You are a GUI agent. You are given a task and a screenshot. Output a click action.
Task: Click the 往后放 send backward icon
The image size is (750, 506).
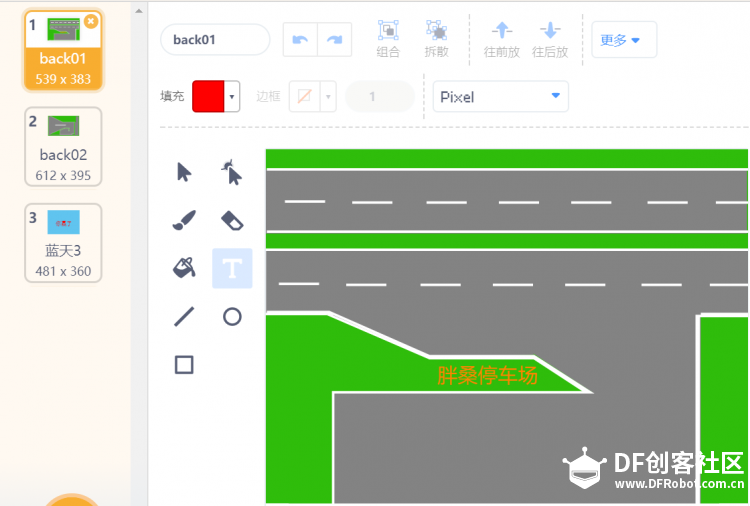550,39
